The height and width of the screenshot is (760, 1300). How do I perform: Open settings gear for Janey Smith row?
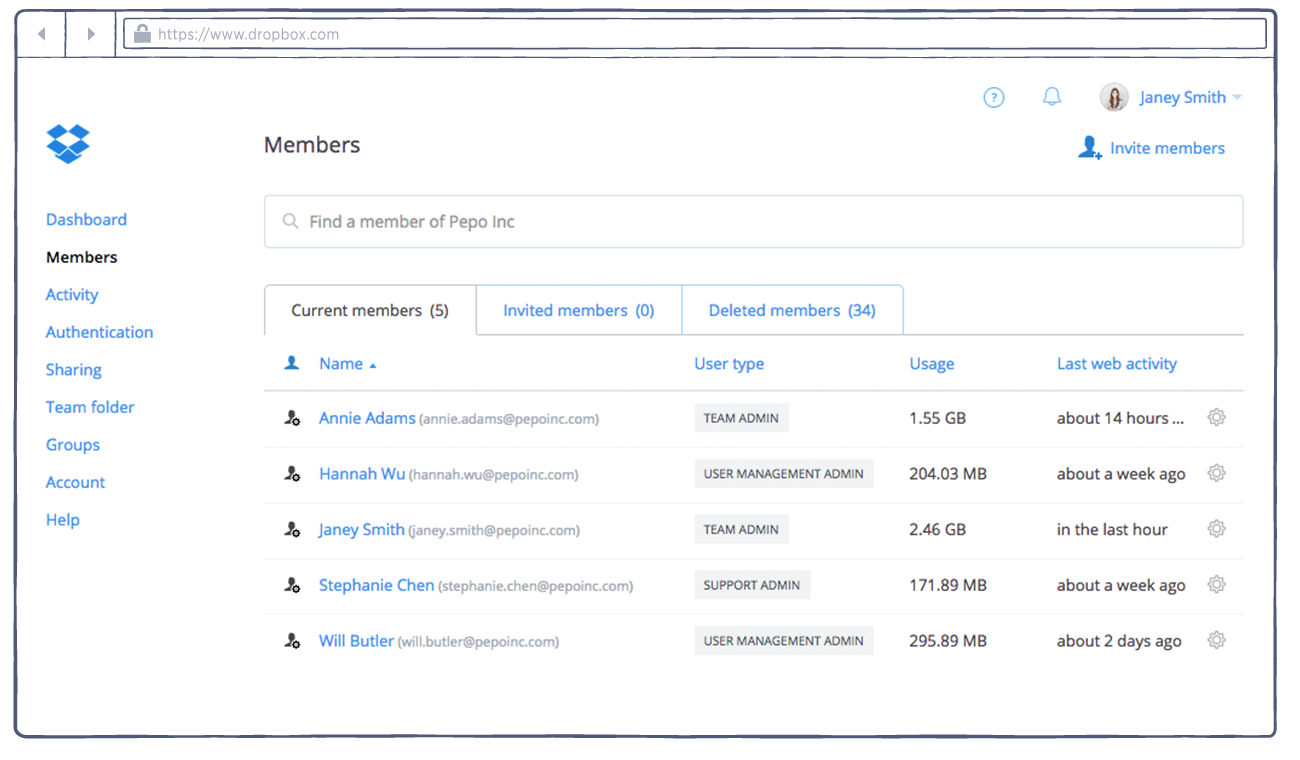pyautogui.click(x=1216, y=529)
